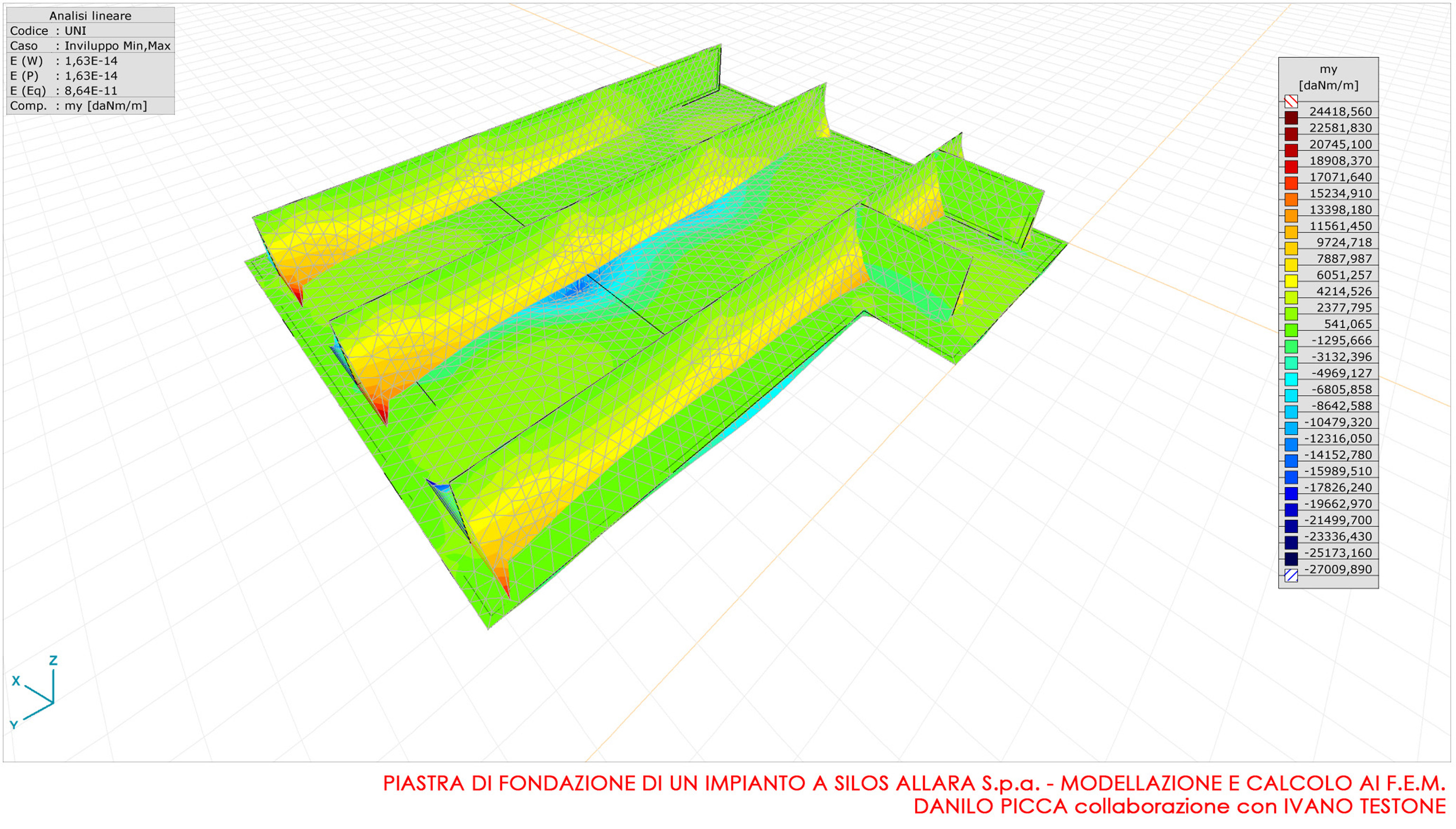Click the Y axis label
The height and width of the screenshot is (829, 1456).
(x=14, y=725)
